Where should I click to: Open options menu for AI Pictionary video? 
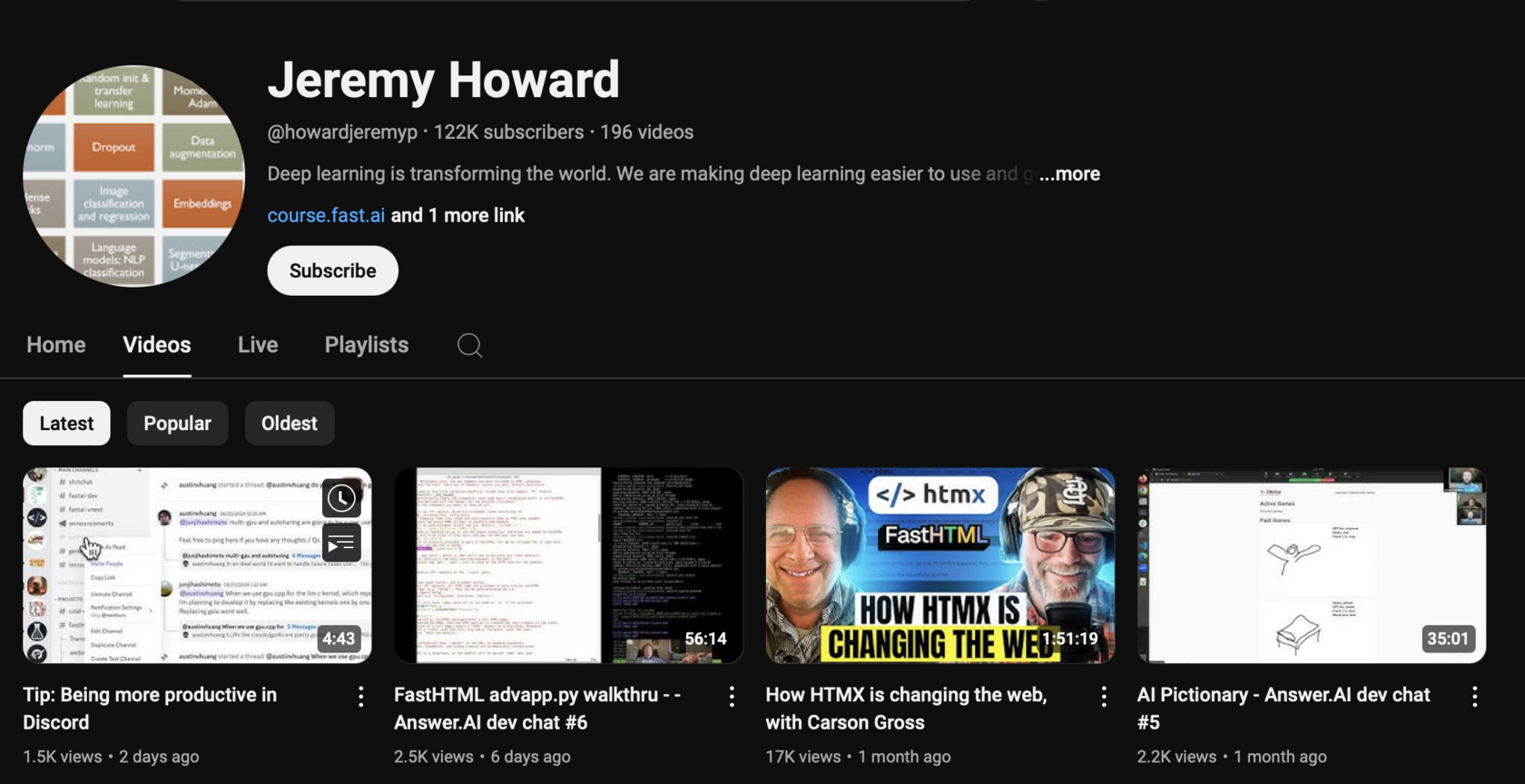click(1474, 696)
